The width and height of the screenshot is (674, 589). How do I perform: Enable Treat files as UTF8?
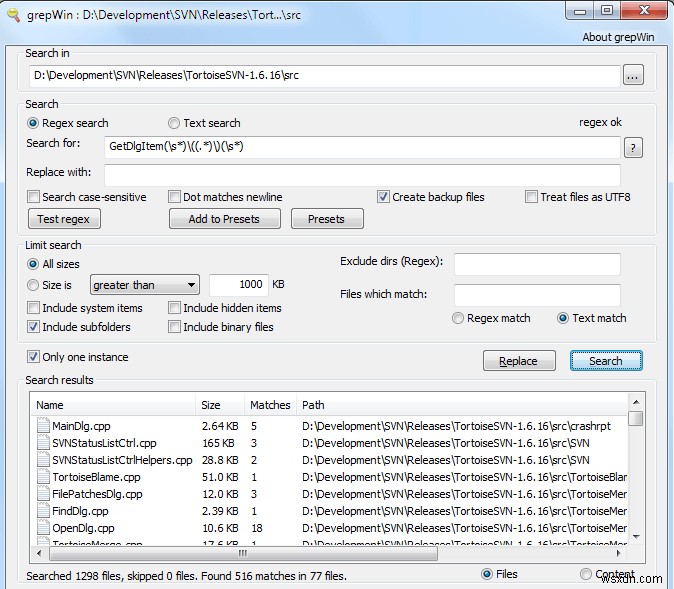tap(531, 197)
